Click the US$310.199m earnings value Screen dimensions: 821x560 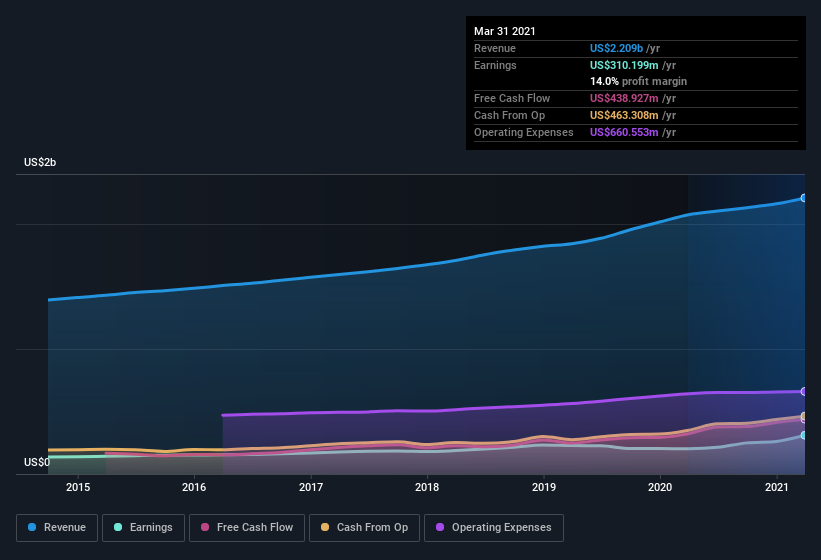pos(624,65)
